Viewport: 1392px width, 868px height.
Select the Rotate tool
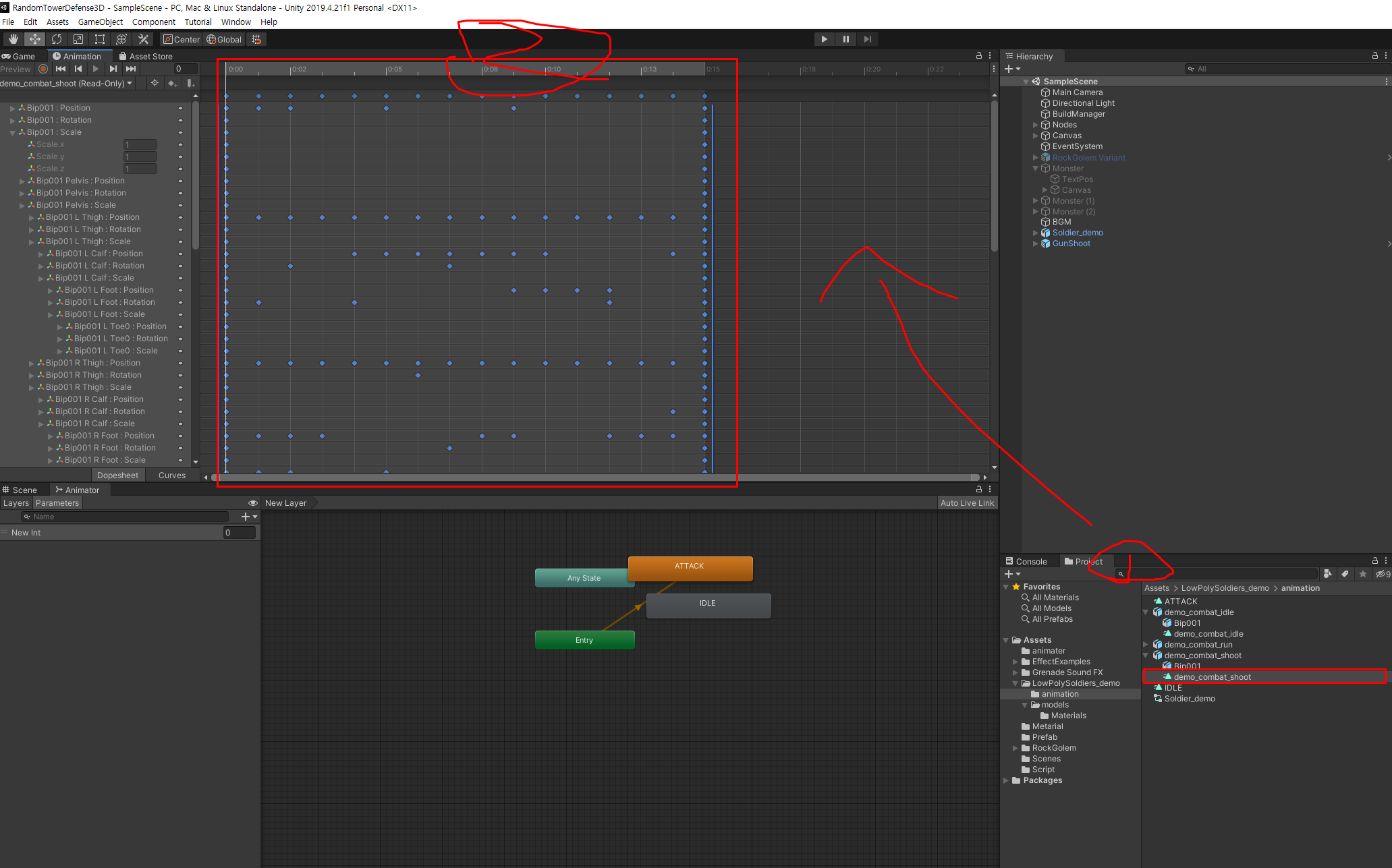coord(57,39)
